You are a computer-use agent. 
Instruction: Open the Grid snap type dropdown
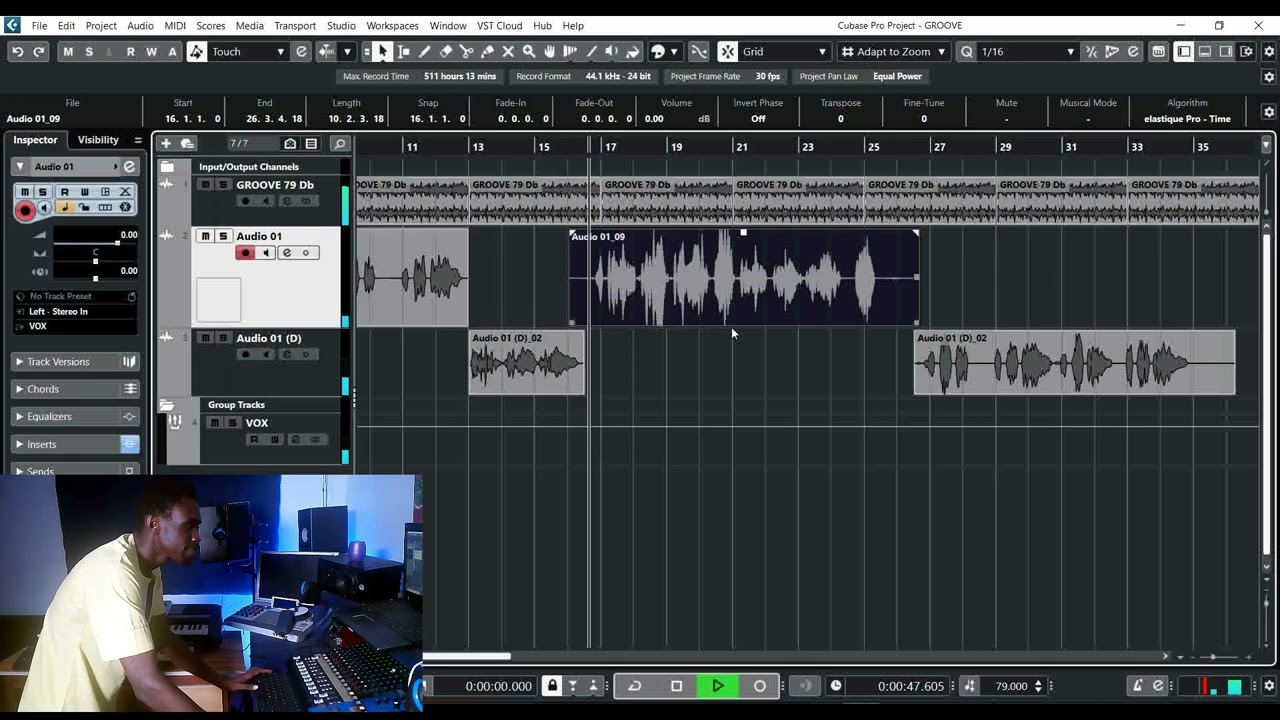[x=785, y=52]
